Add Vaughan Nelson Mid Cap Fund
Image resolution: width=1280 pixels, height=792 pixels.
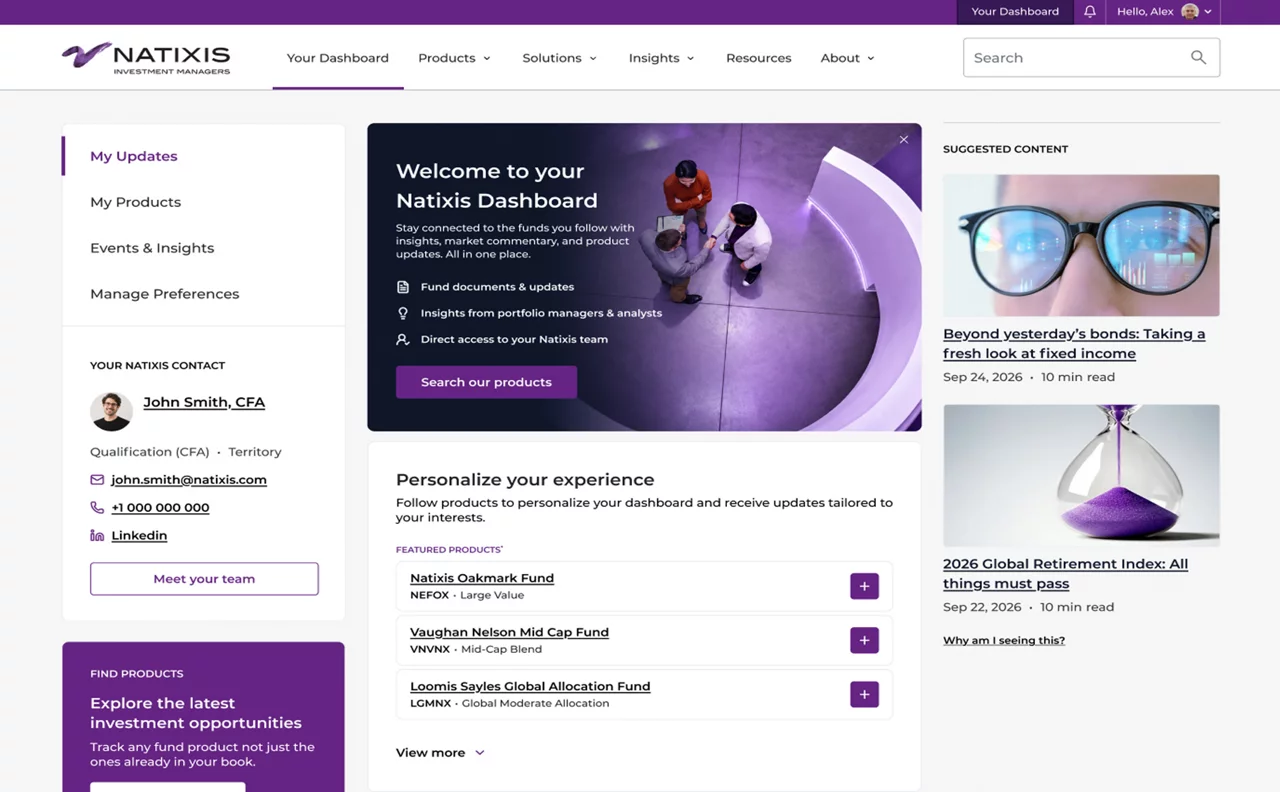coord(864,640)
